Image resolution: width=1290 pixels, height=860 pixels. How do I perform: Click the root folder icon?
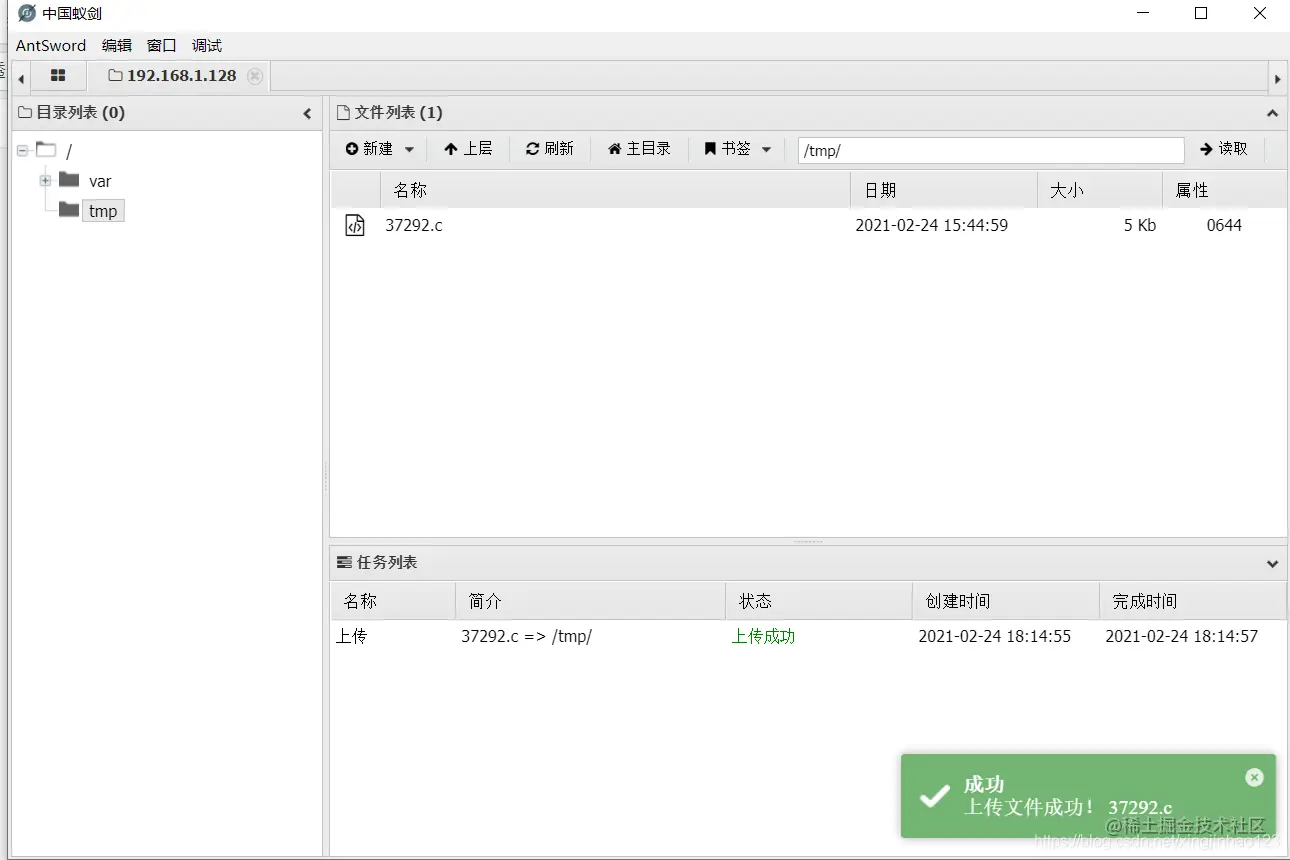(46, 150)
